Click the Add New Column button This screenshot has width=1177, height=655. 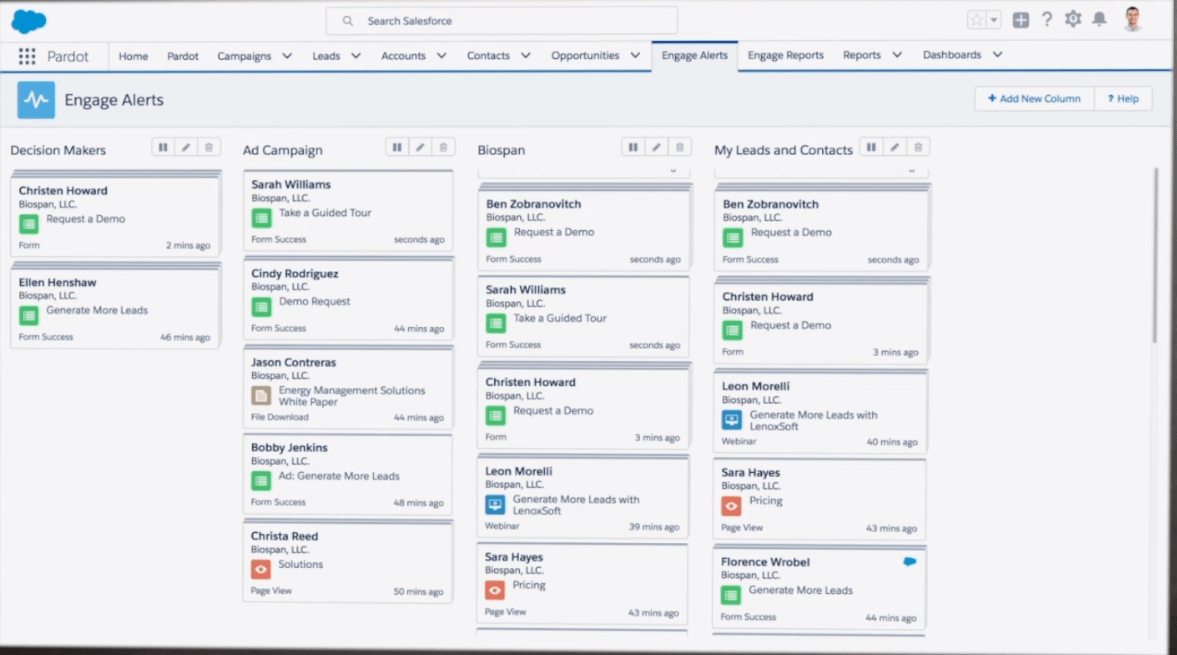tap(1034, 98)
